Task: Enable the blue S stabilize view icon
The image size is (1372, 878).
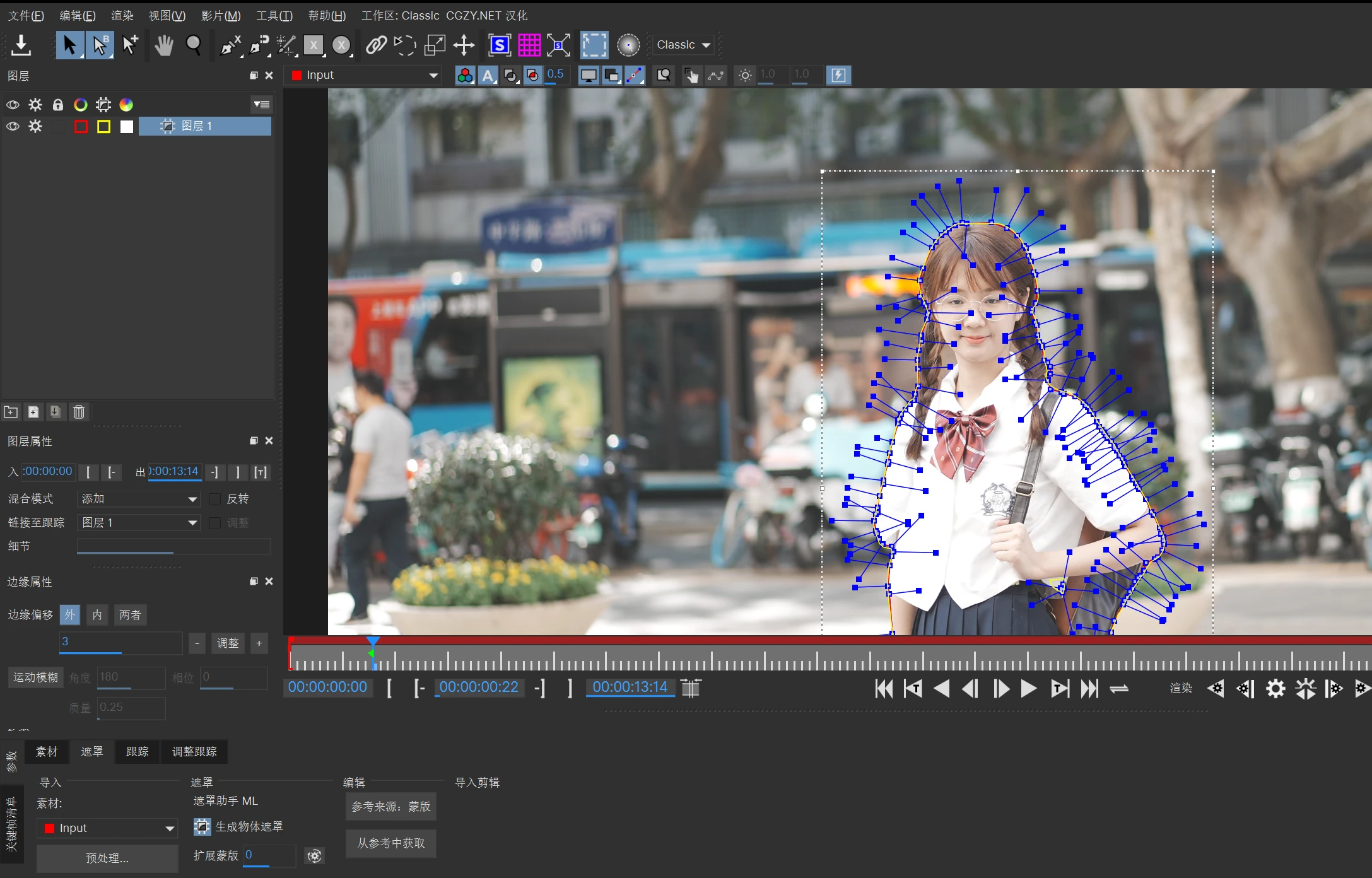Action: 499,45
